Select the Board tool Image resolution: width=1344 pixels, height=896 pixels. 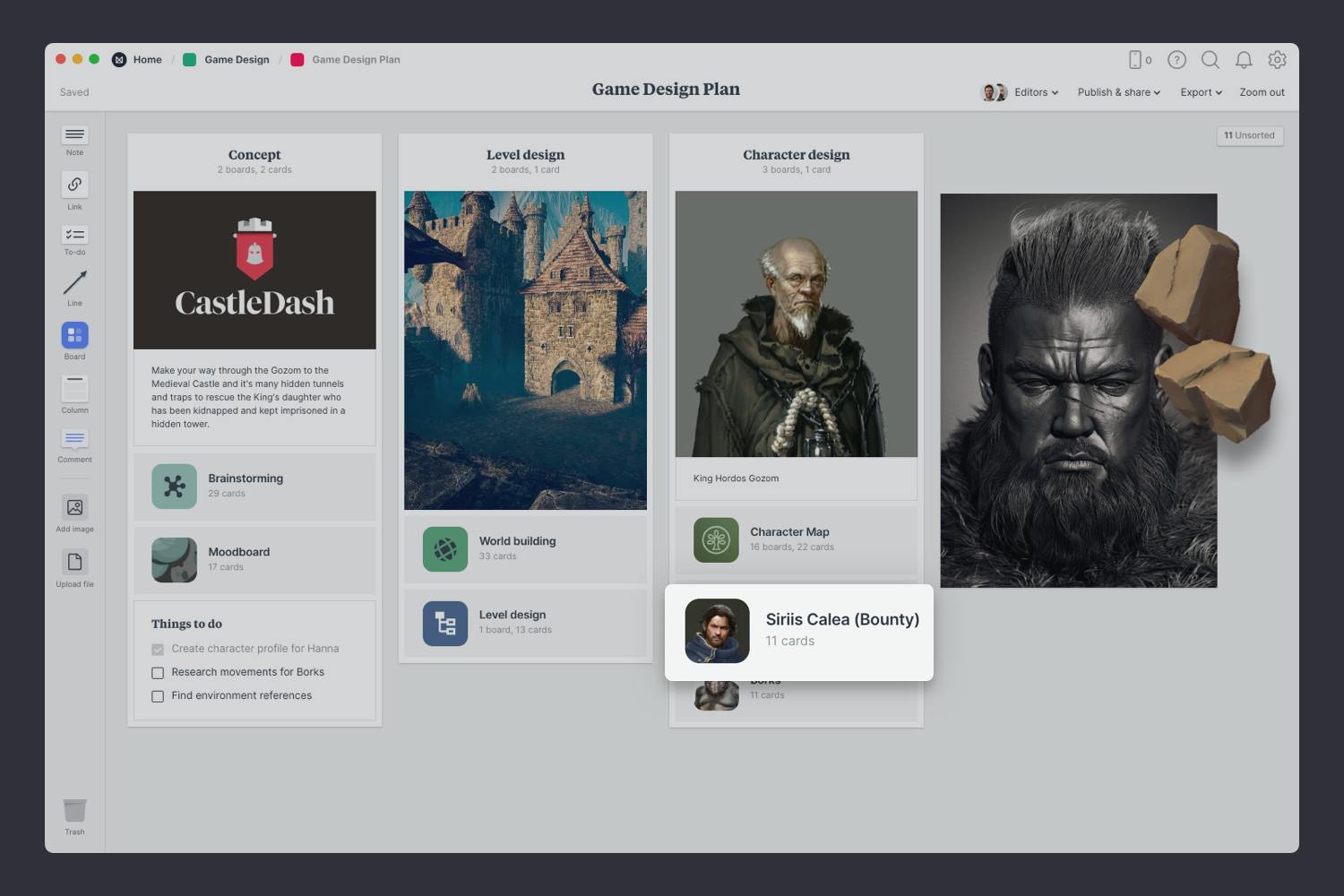tap(74, 337)
